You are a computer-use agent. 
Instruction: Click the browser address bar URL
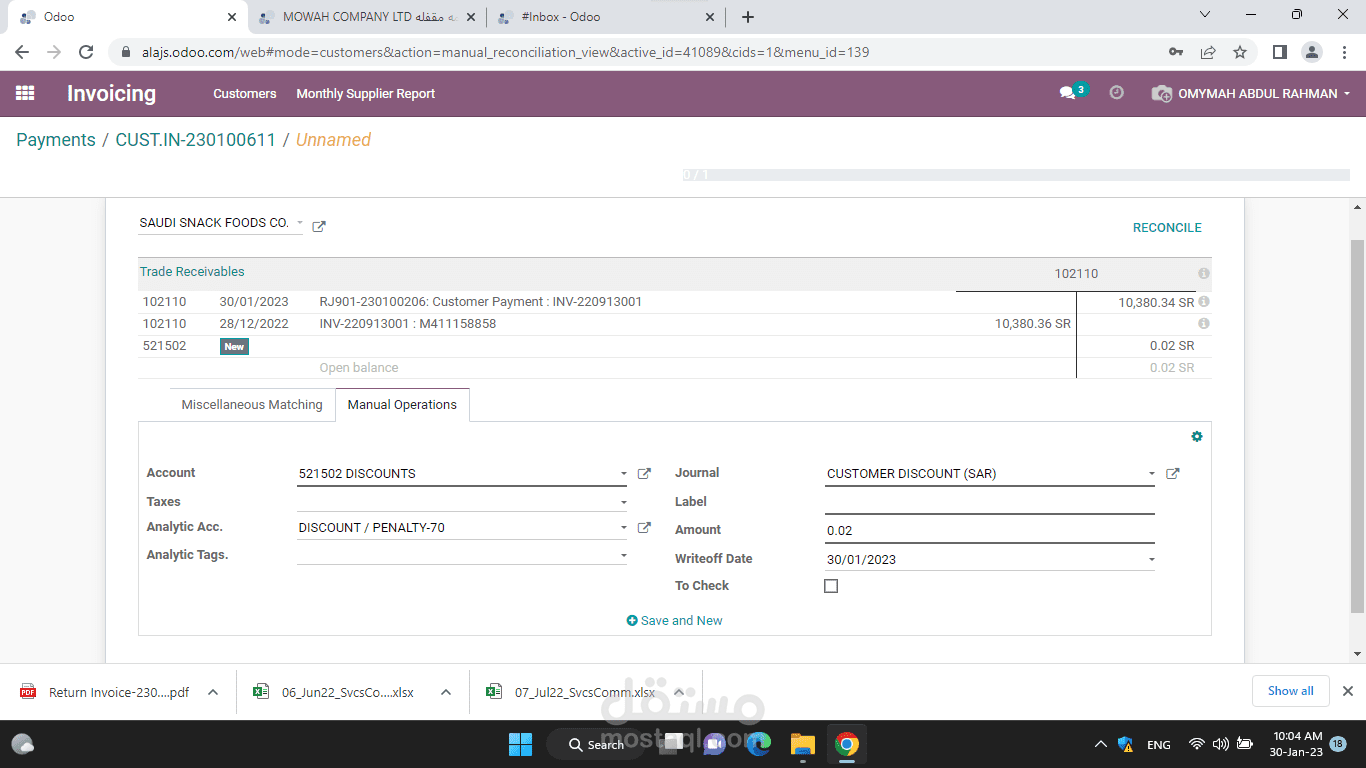pos(505,52)
